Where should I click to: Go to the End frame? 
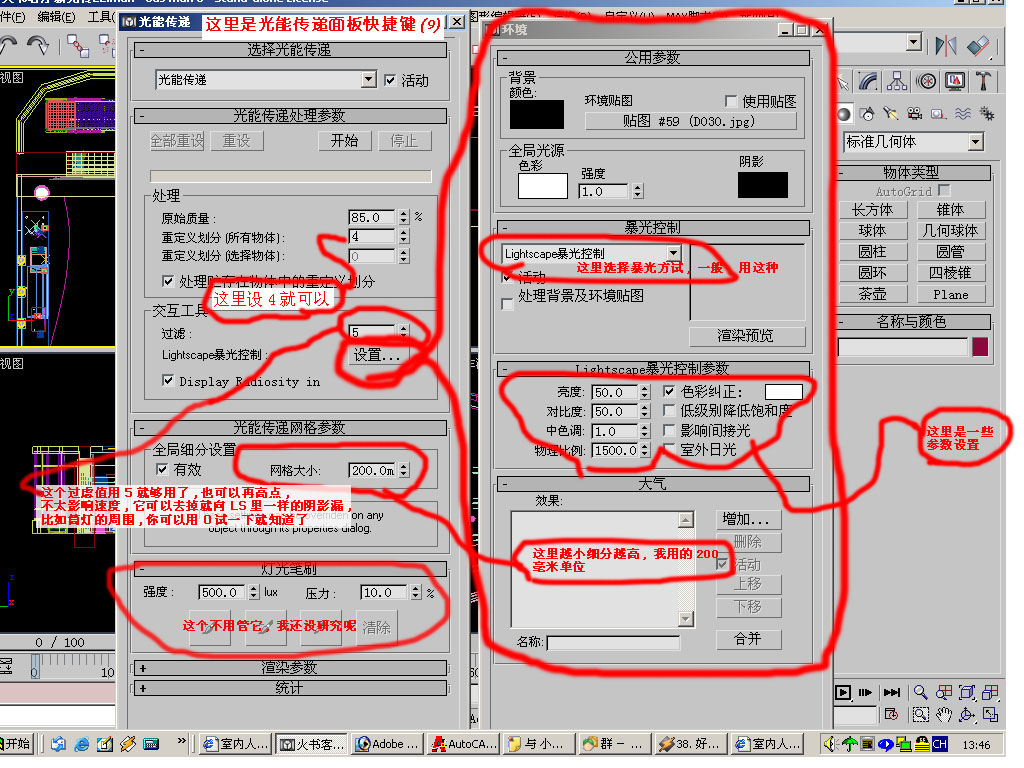point(891,692)
